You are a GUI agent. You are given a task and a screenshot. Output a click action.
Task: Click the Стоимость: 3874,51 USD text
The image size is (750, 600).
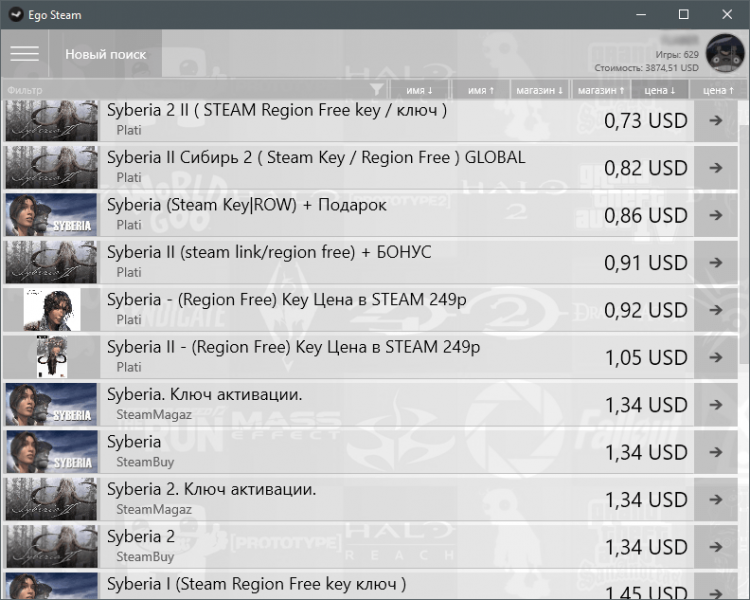pyautogui.click(x=646, y=68)
